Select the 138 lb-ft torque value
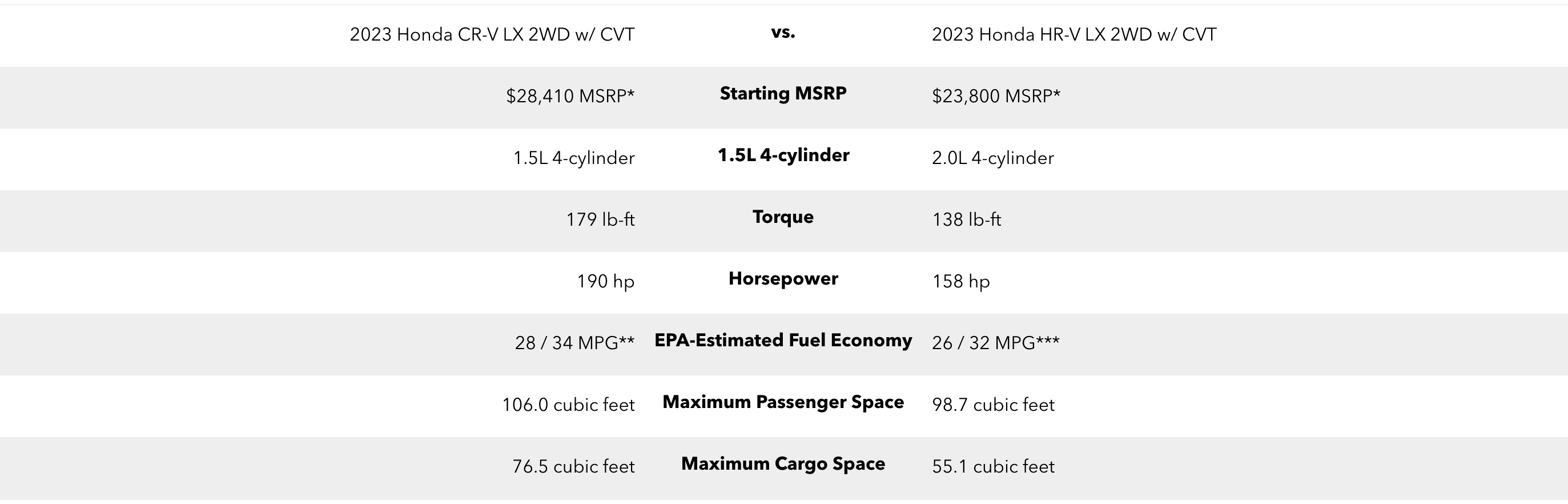Screen dimensions: 1568x504 [x=966, y=219]
